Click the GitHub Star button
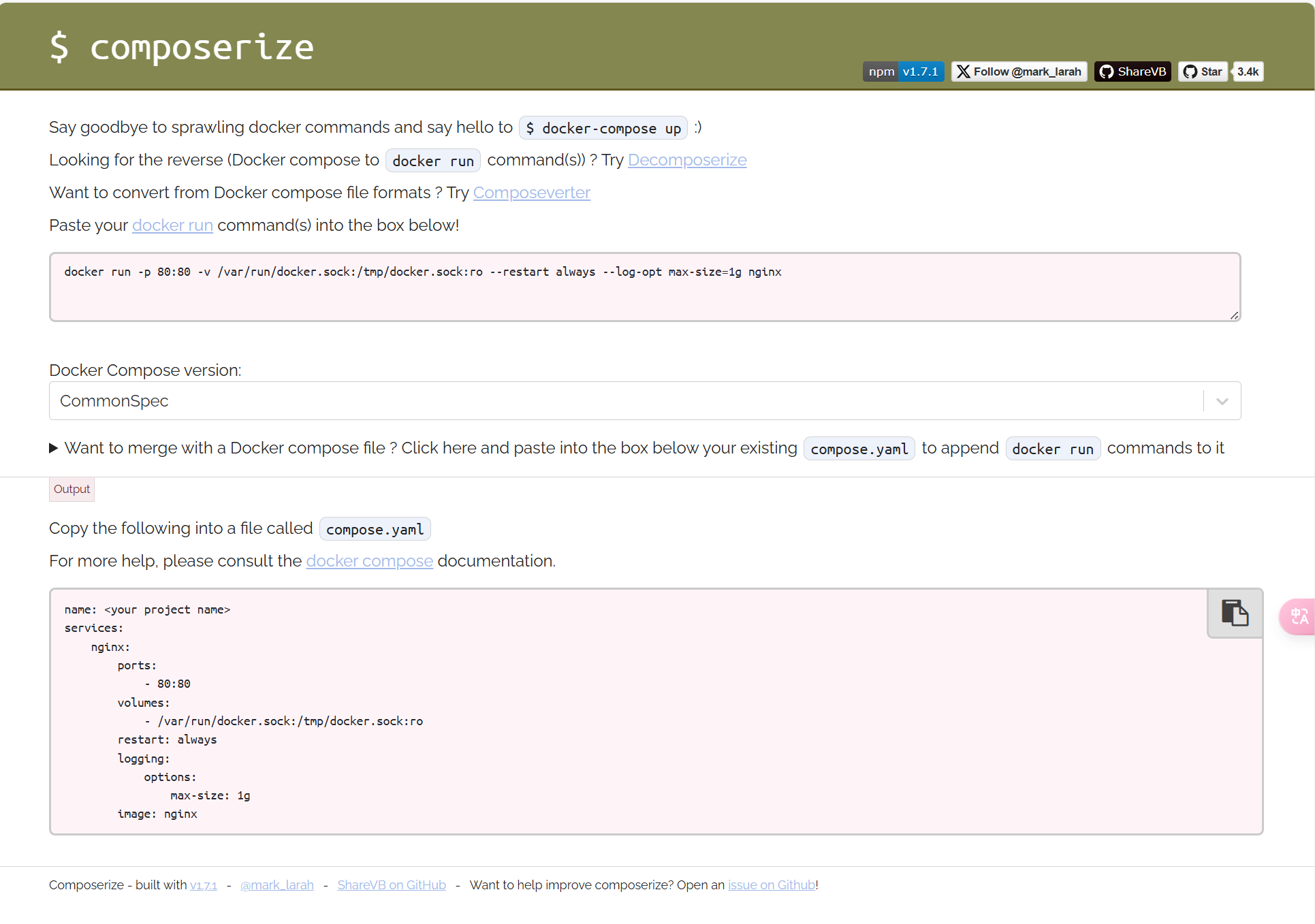The image size is (1315, 924). (x=1203, y=71)
